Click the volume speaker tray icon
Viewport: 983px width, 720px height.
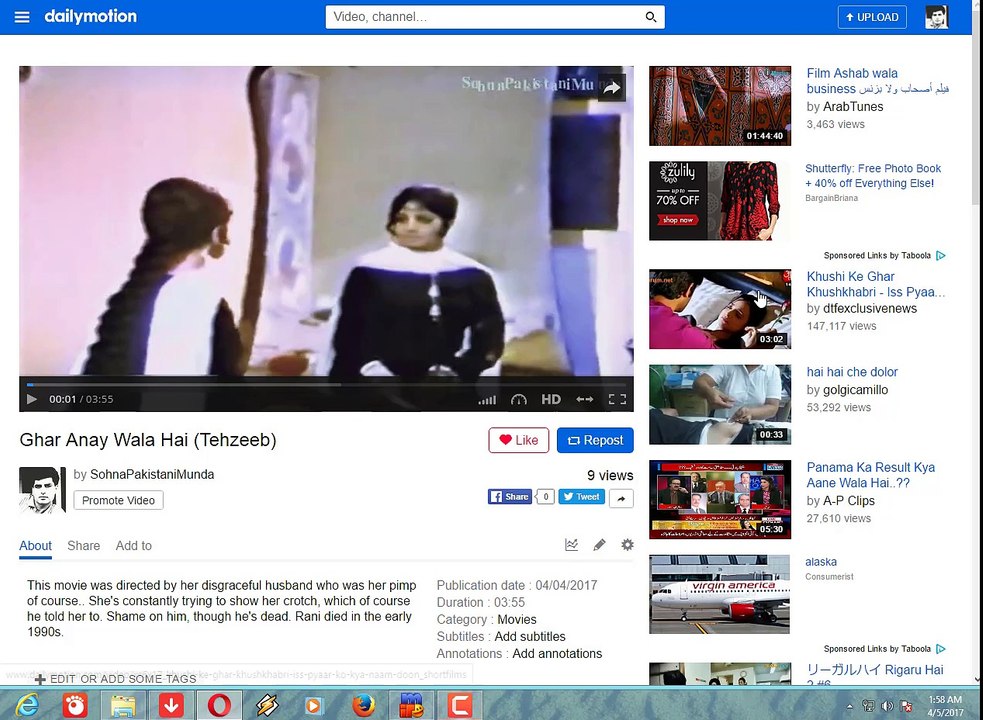[x=887, y=706]
